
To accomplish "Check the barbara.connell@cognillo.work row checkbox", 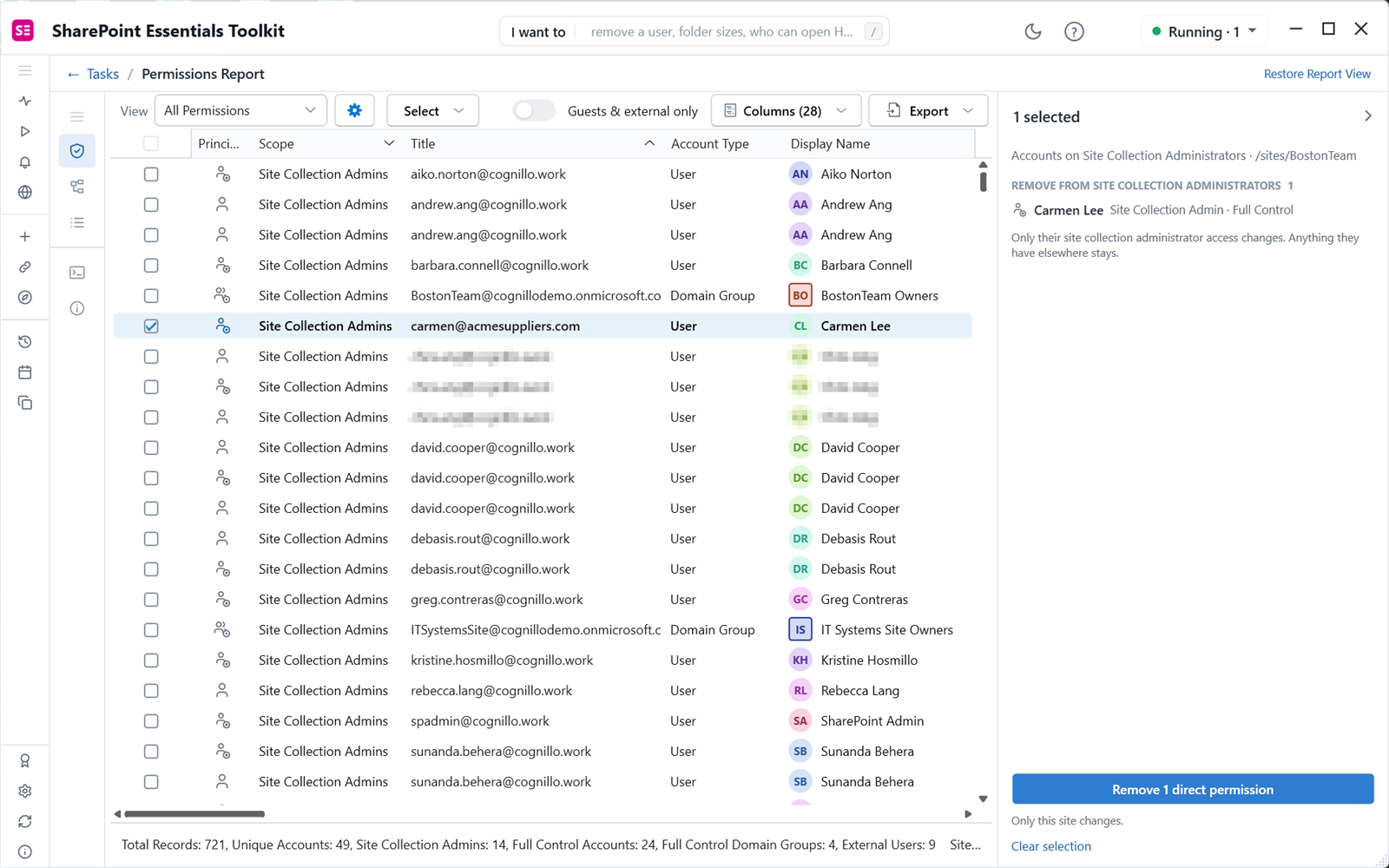I will click(151, 266).
